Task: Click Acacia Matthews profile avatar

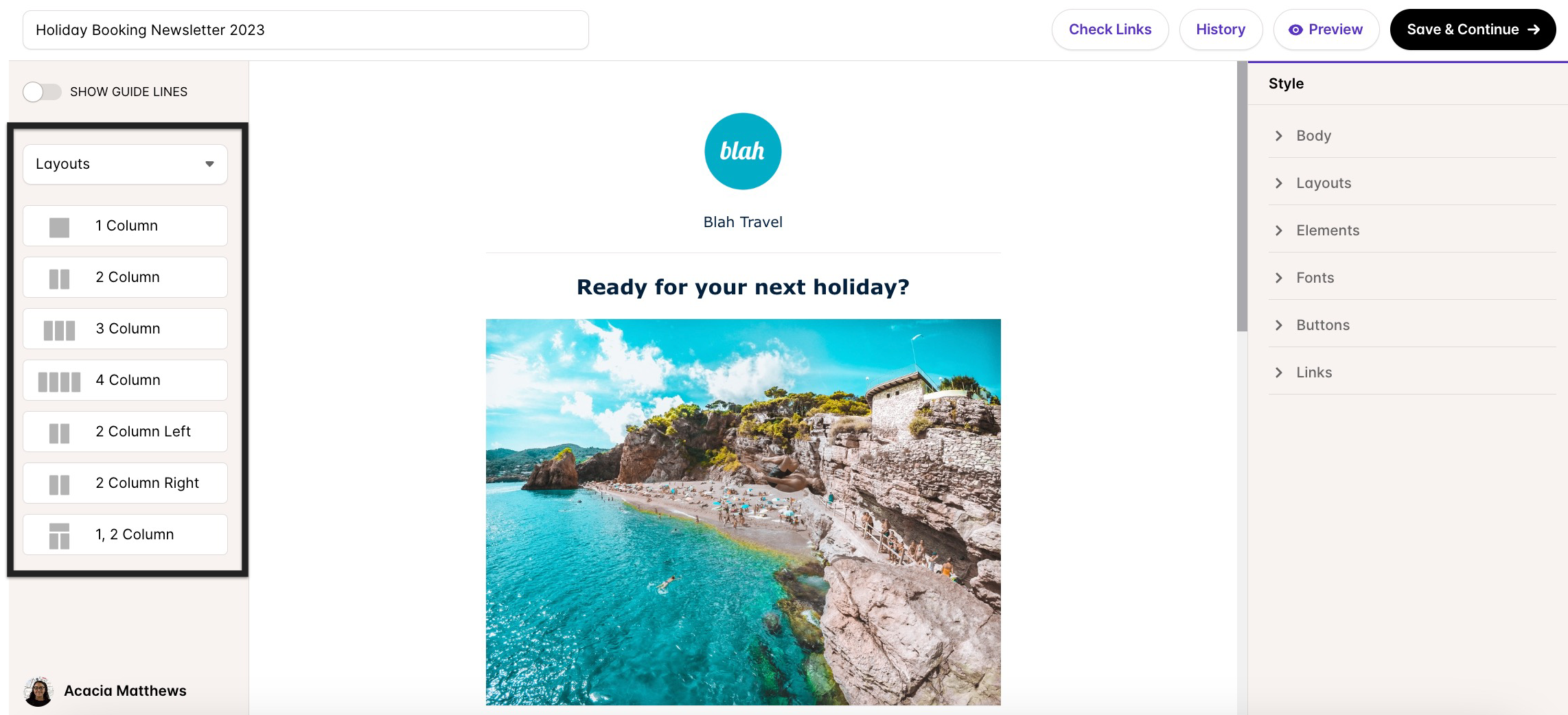Action: click(x=38, y=691)
